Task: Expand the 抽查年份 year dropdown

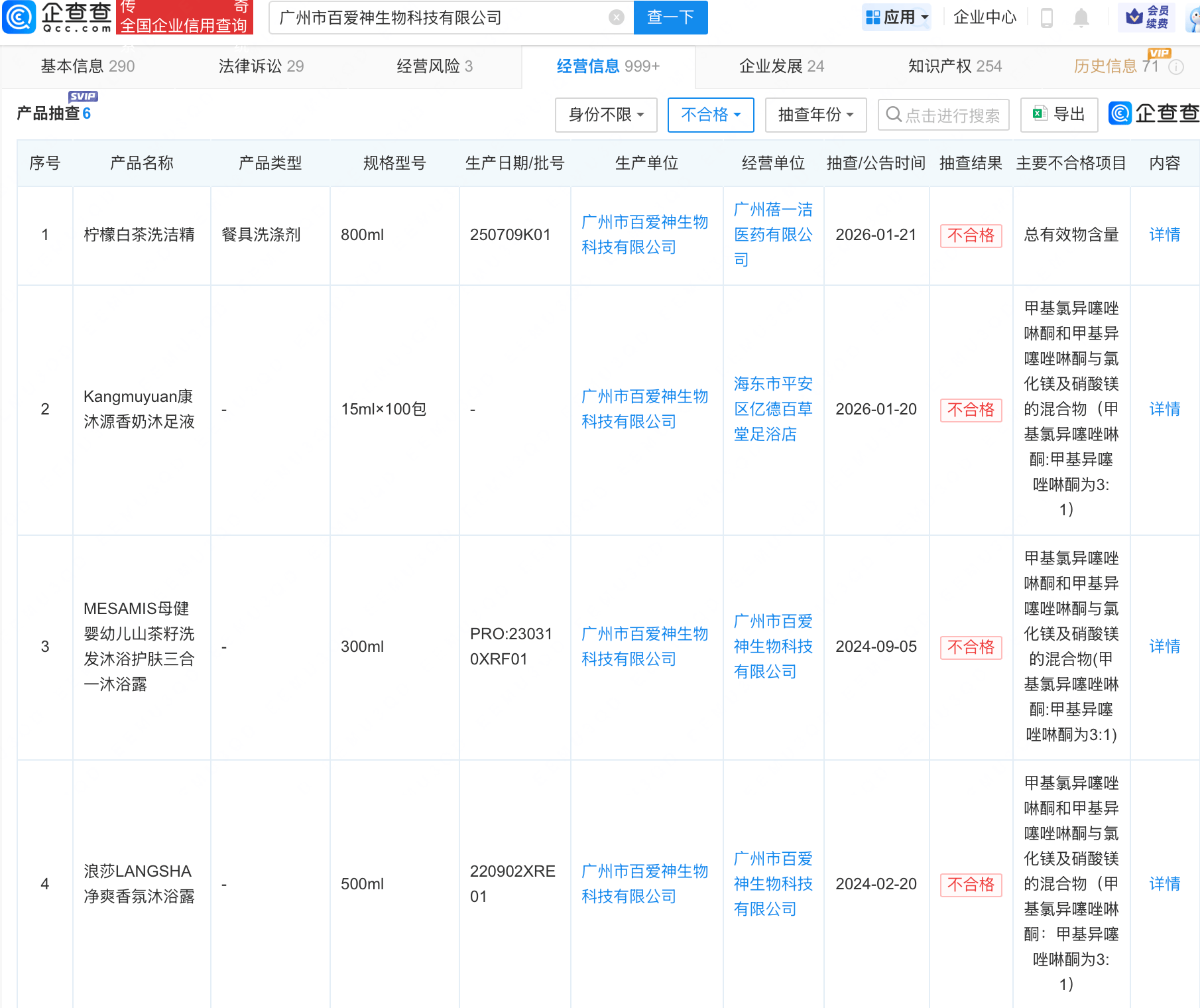Action: [815, 115]
